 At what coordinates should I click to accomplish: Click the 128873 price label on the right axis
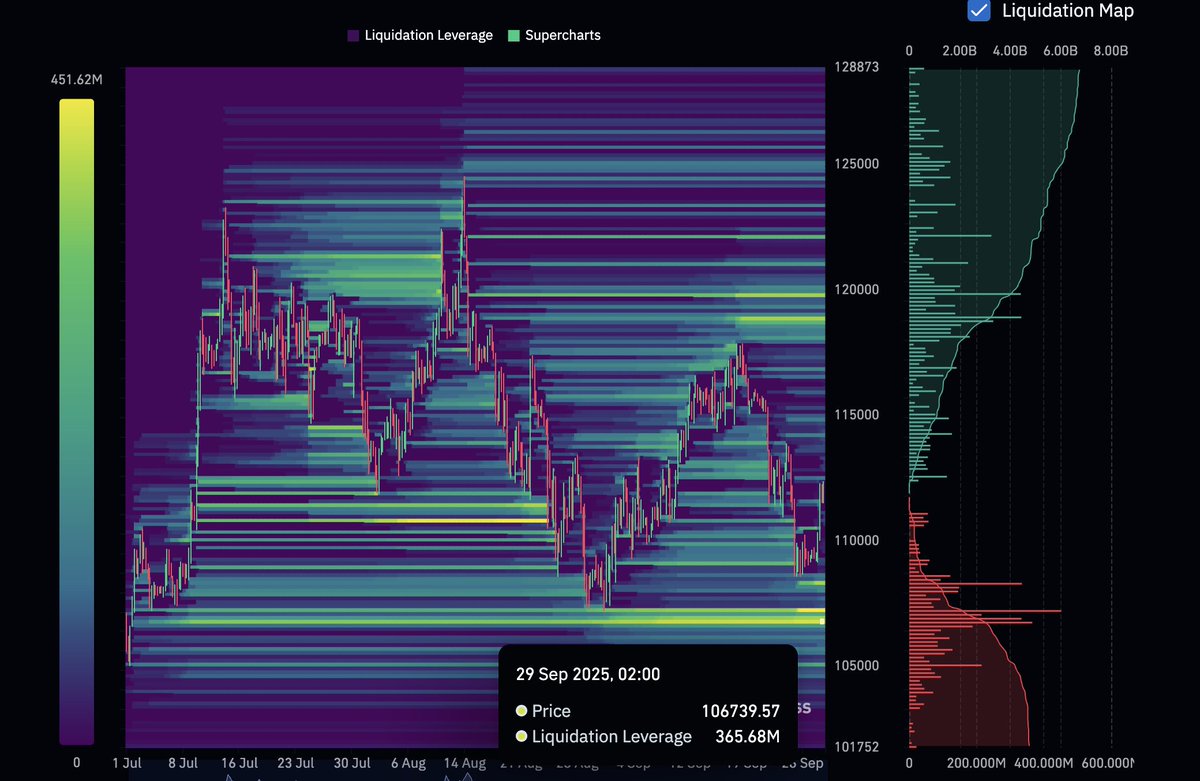pyautogui.click(x=857, y=68)
